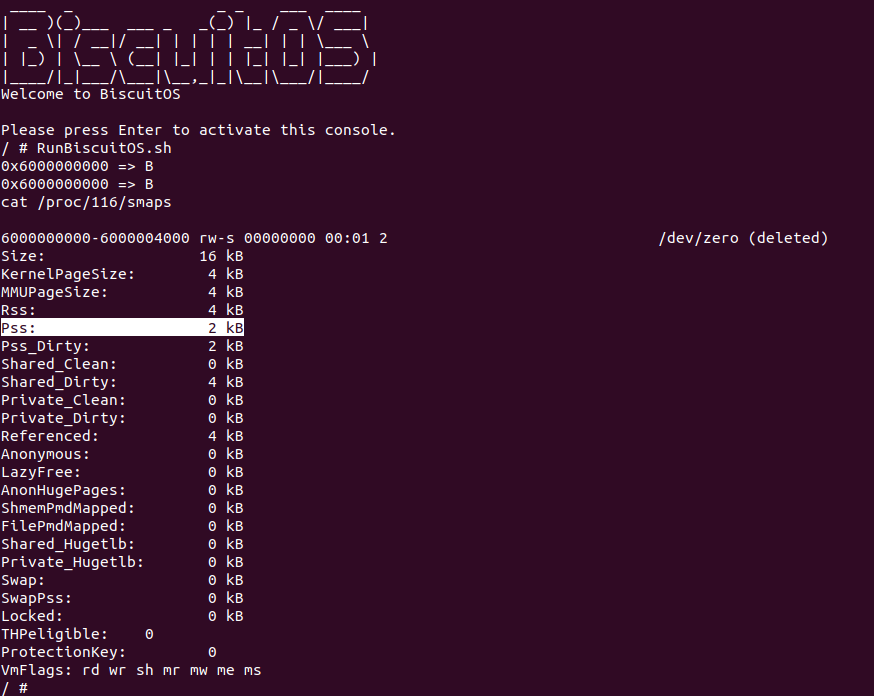Viewport: 874px width, 696px height.
Task: Click the 'Please press Enter' activation message
Action: coord(198,130)
